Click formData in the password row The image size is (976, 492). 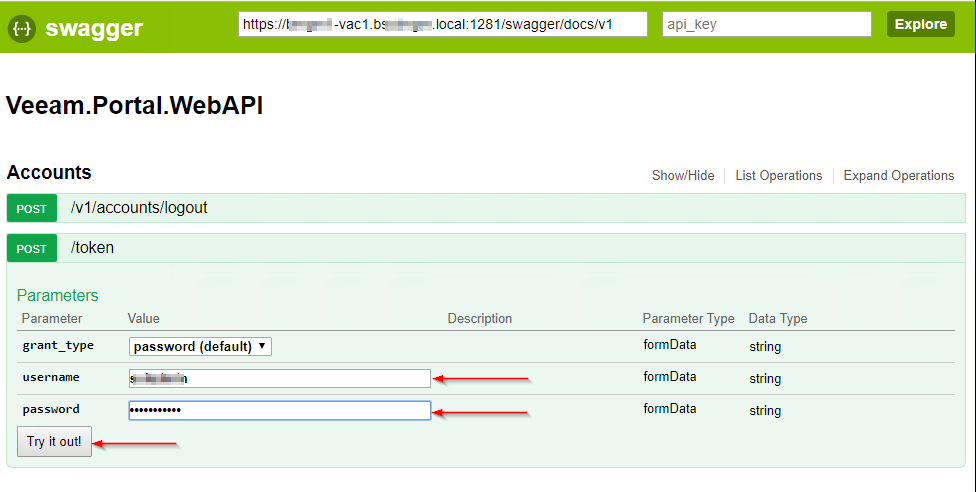tap(670, 409)
